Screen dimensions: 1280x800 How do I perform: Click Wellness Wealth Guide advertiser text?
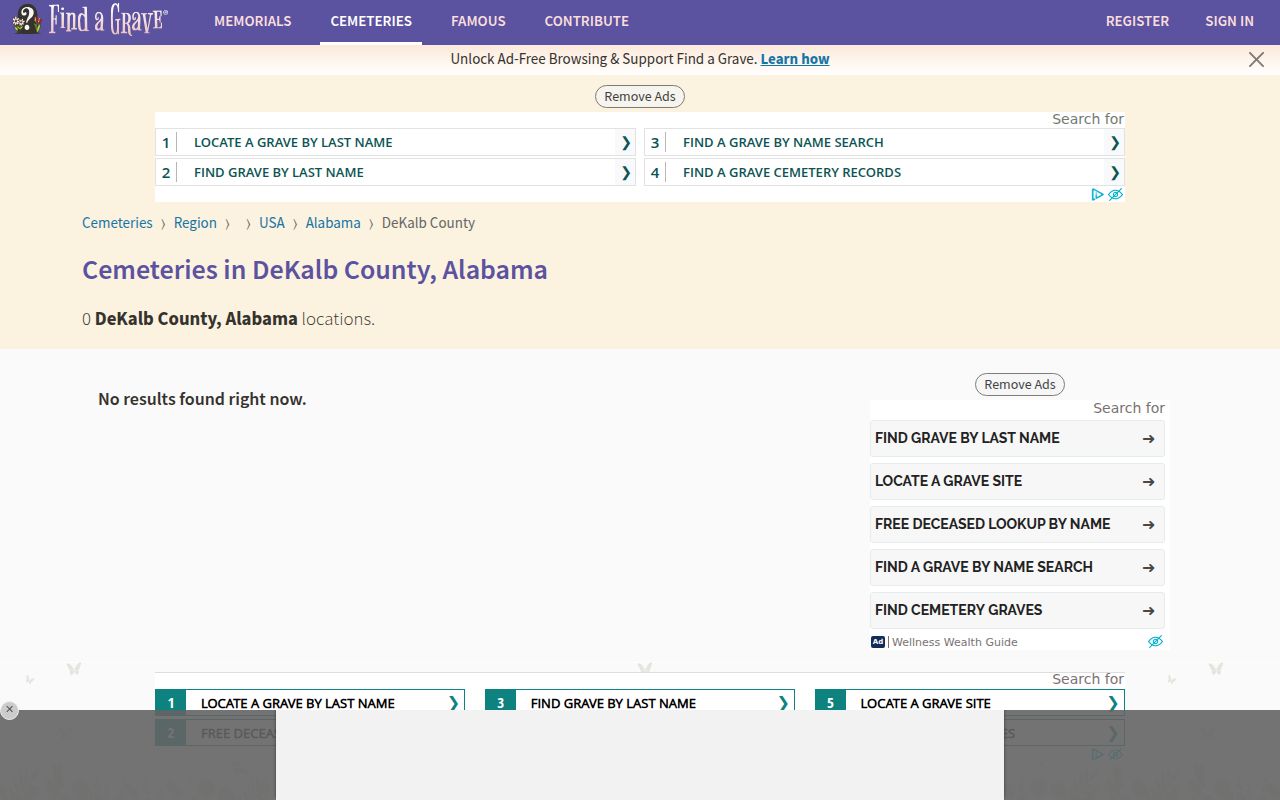[x=954, y=642]
